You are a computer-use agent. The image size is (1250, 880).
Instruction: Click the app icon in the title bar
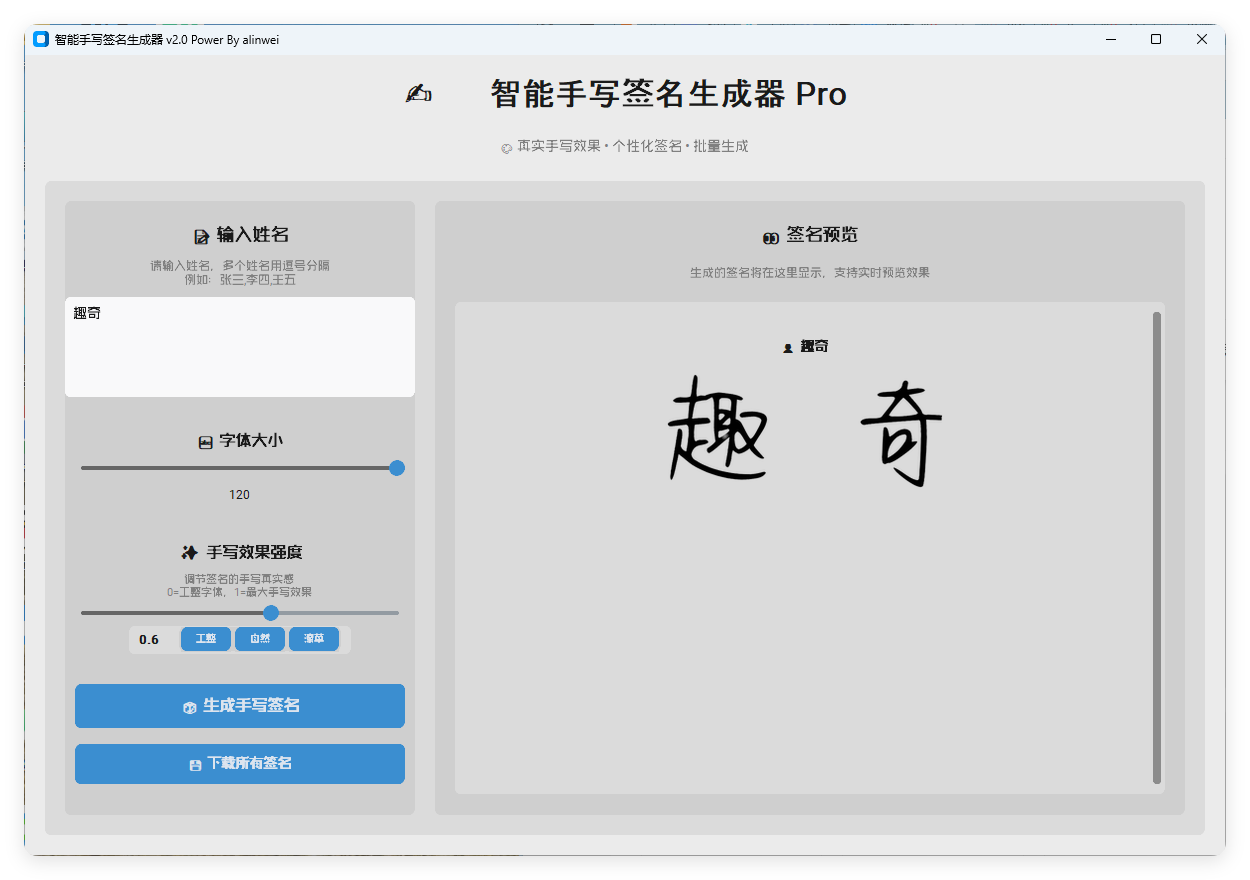(x=39, y=39)
